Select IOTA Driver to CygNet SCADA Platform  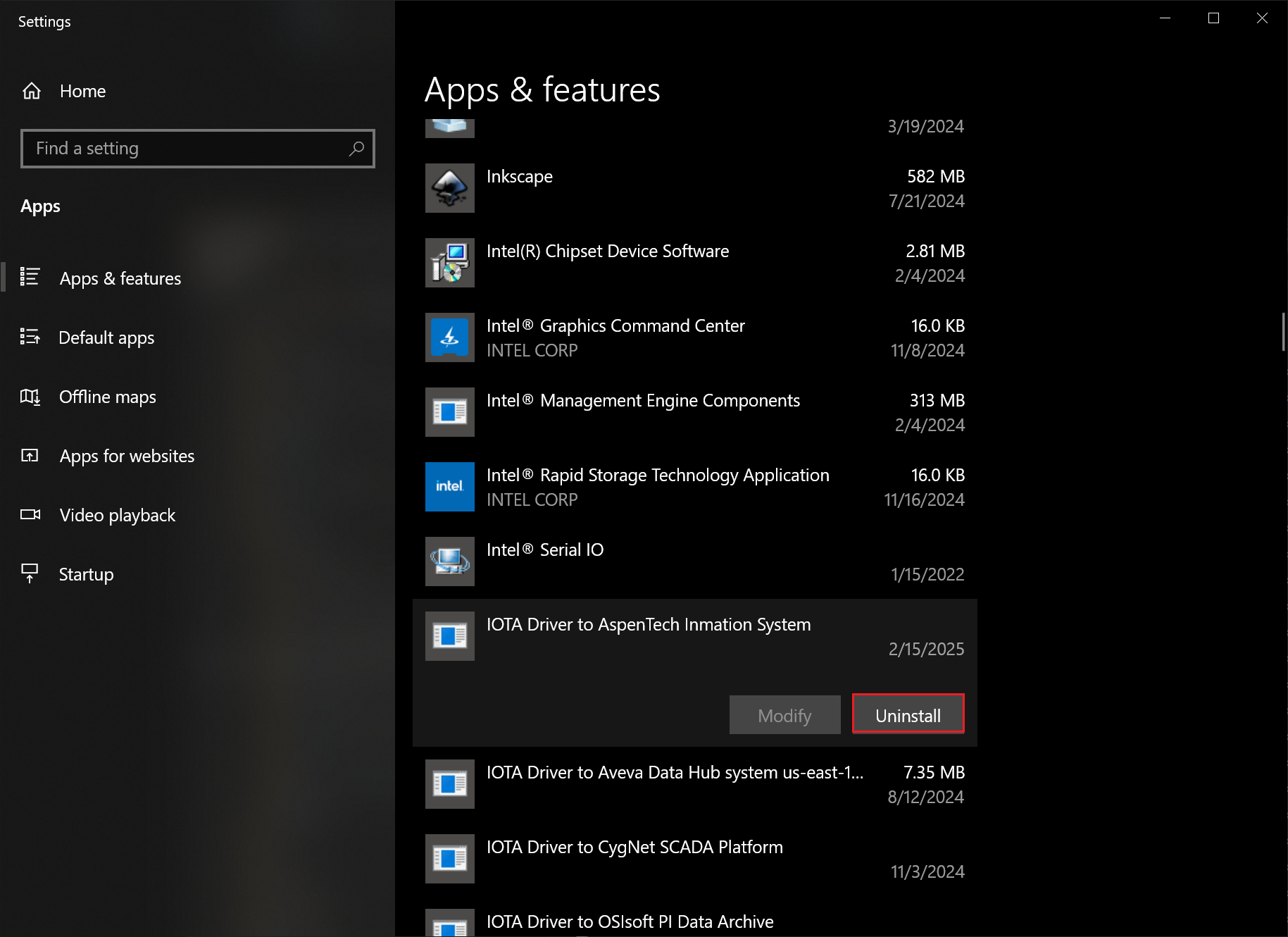pyautogui.click(x=695, y=859)
